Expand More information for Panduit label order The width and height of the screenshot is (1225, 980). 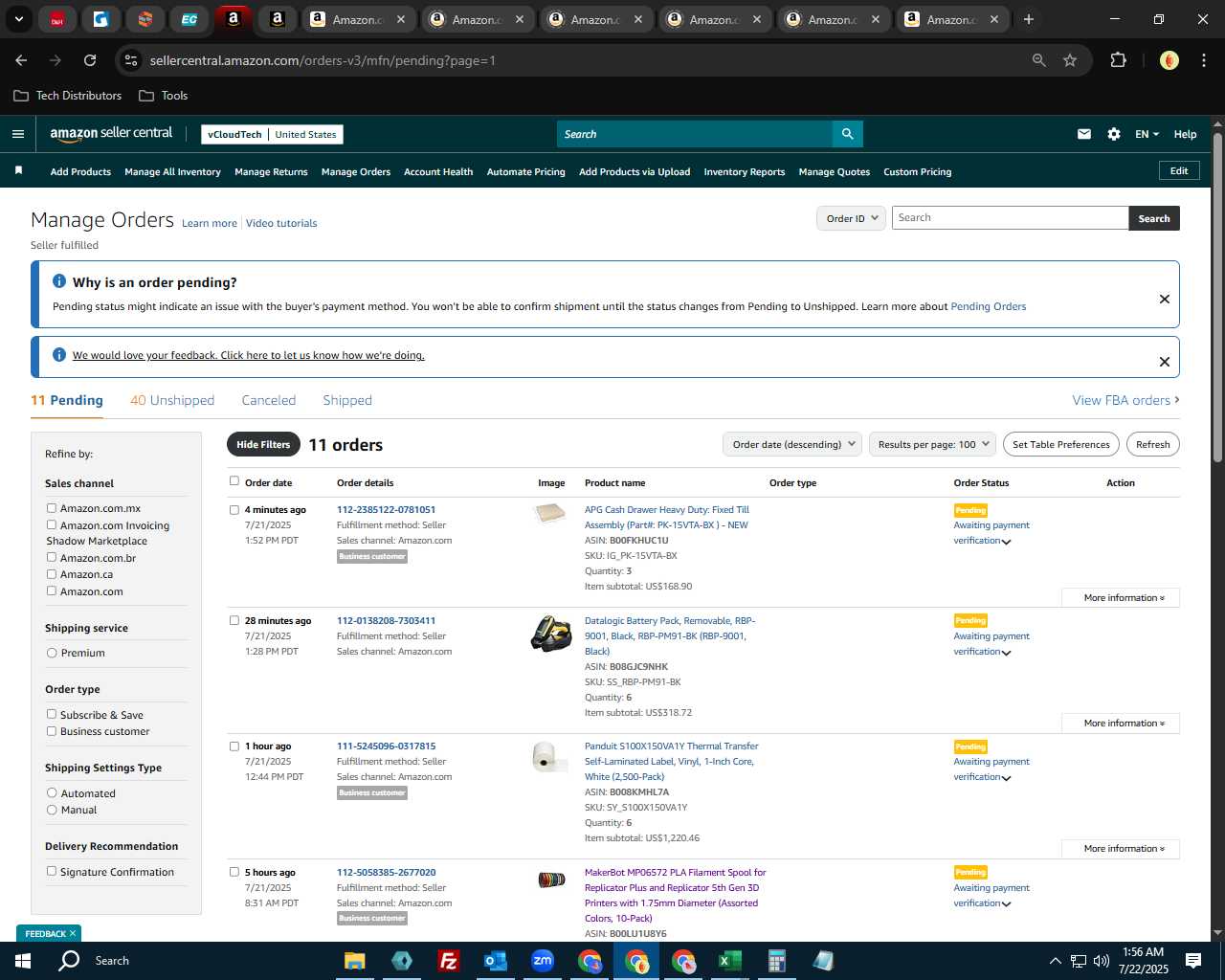click(x=1121, y=848)
